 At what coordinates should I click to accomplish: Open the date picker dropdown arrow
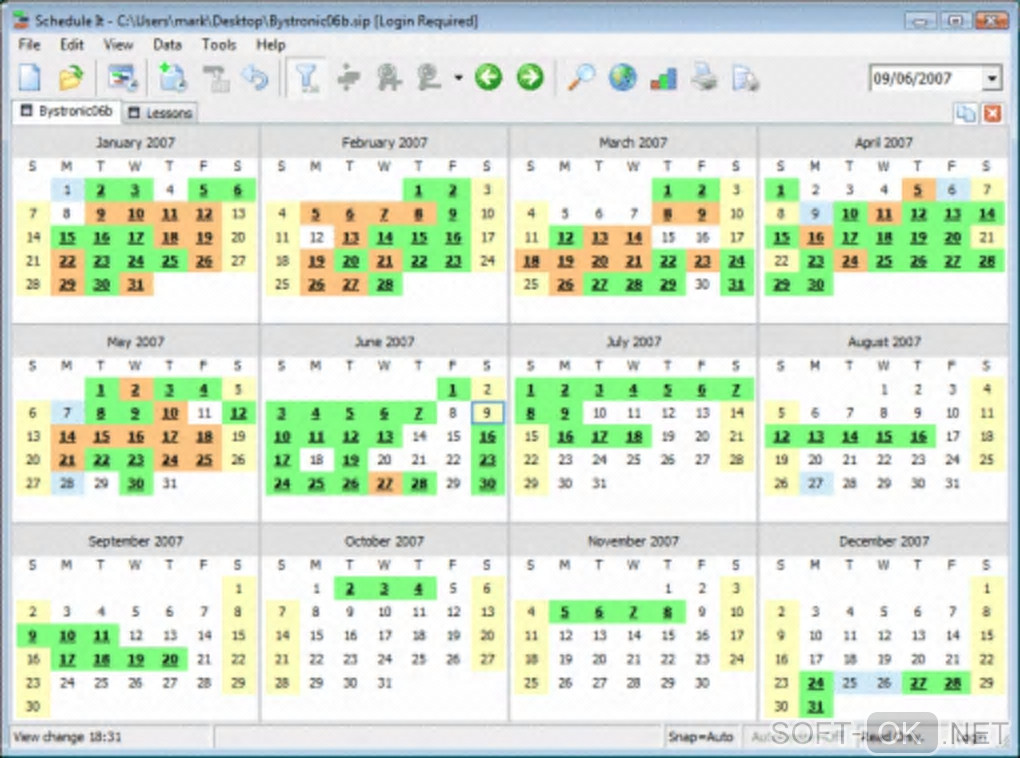991,79
